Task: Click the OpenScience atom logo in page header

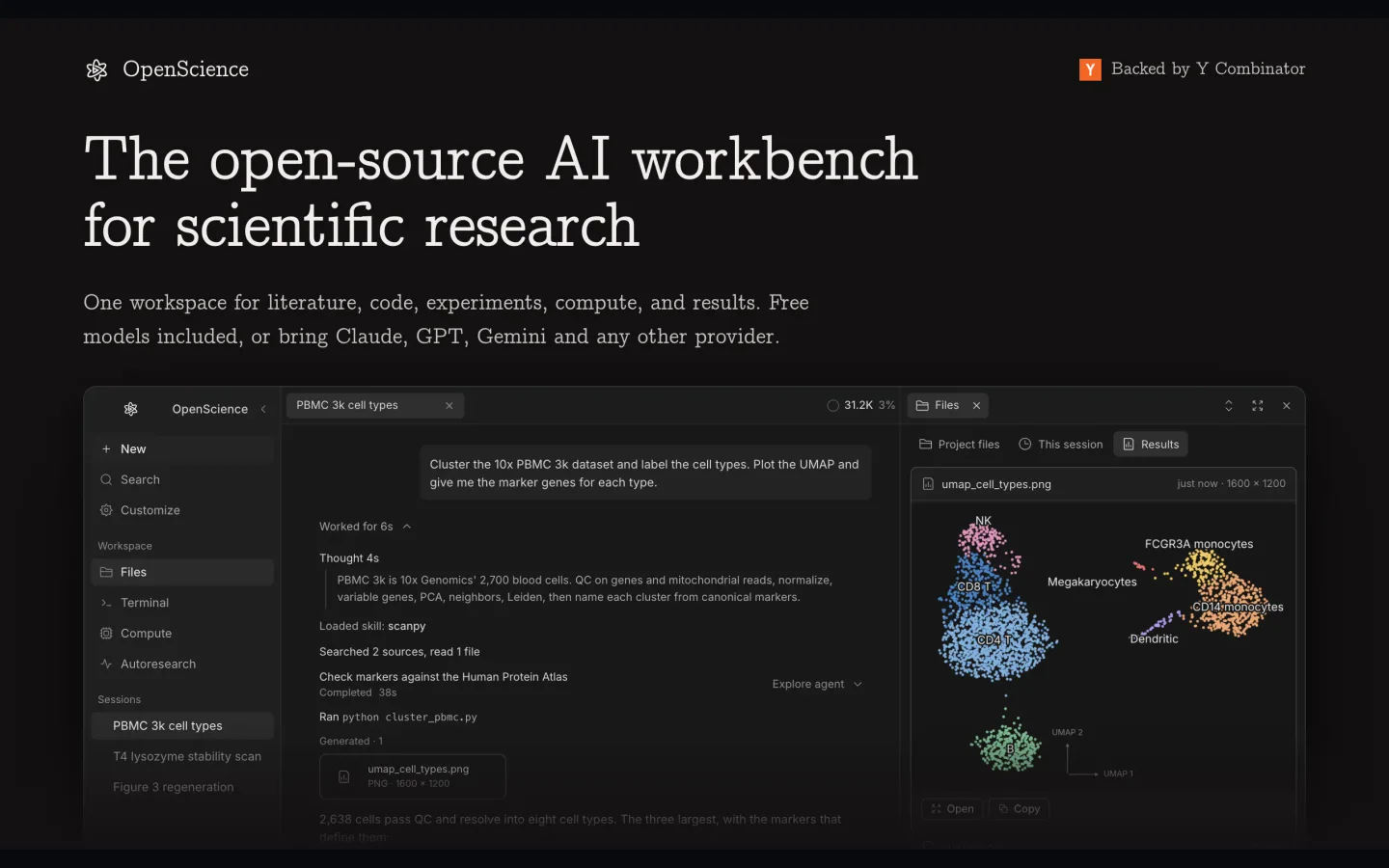Action: click(96, 69)
